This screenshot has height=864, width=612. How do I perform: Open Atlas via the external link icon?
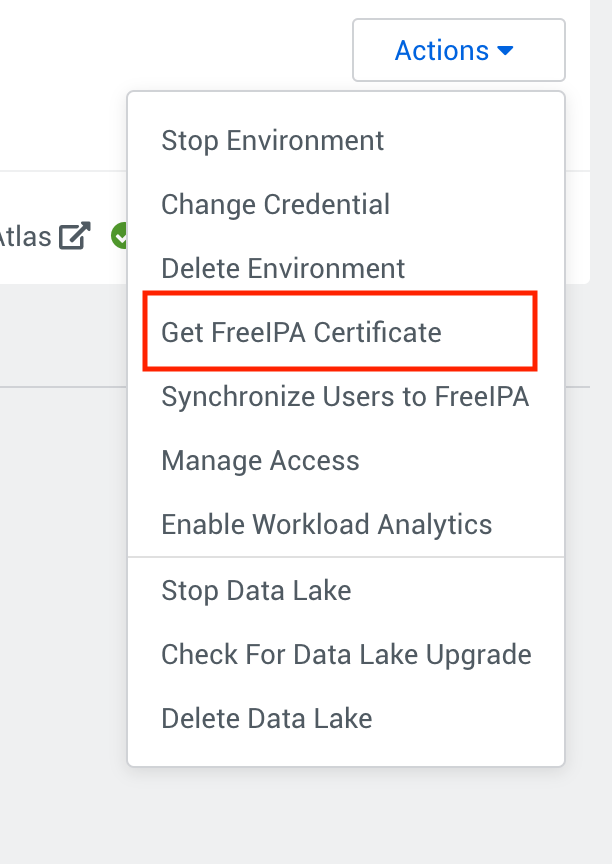coord(75,236)
